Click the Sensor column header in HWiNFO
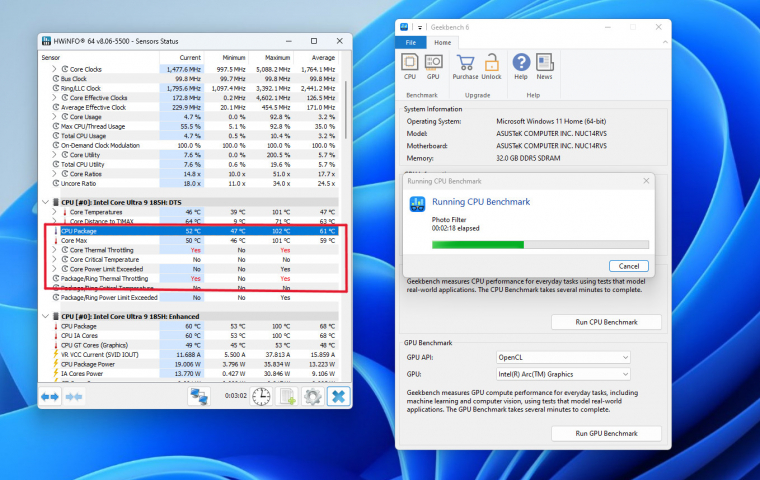The width and height of the screenshot is (760, 480). pyautogui.click(x=99, y=57)
